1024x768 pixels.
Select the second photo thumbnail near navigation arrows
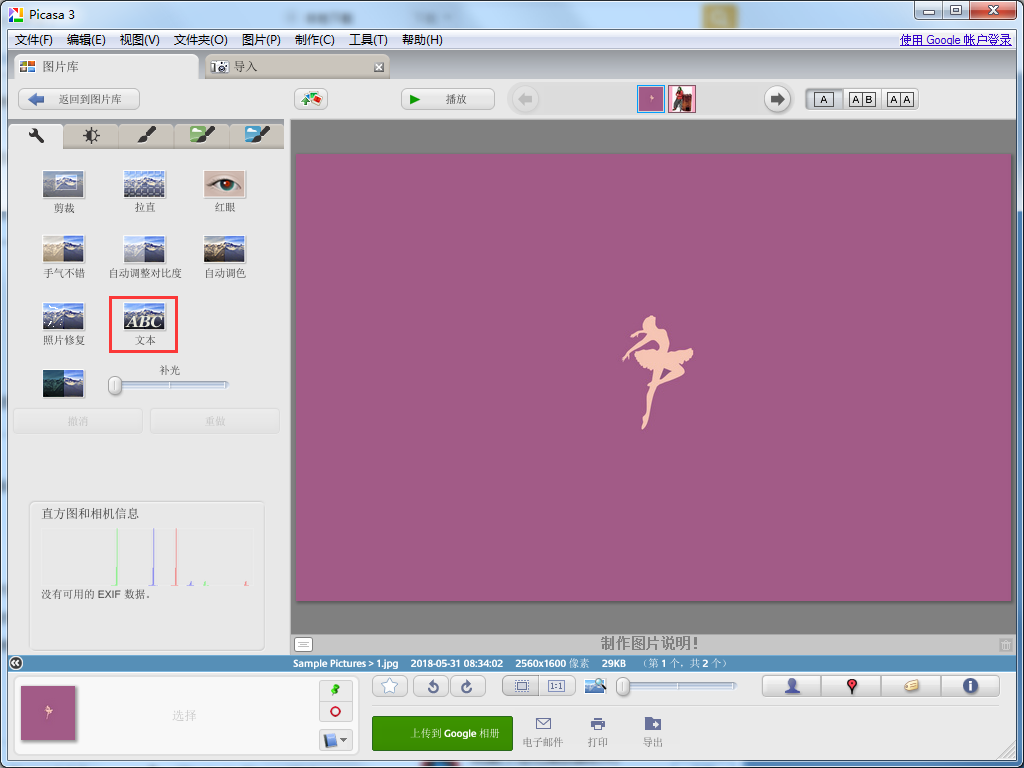pyautogui.click(x=681, y=99)
